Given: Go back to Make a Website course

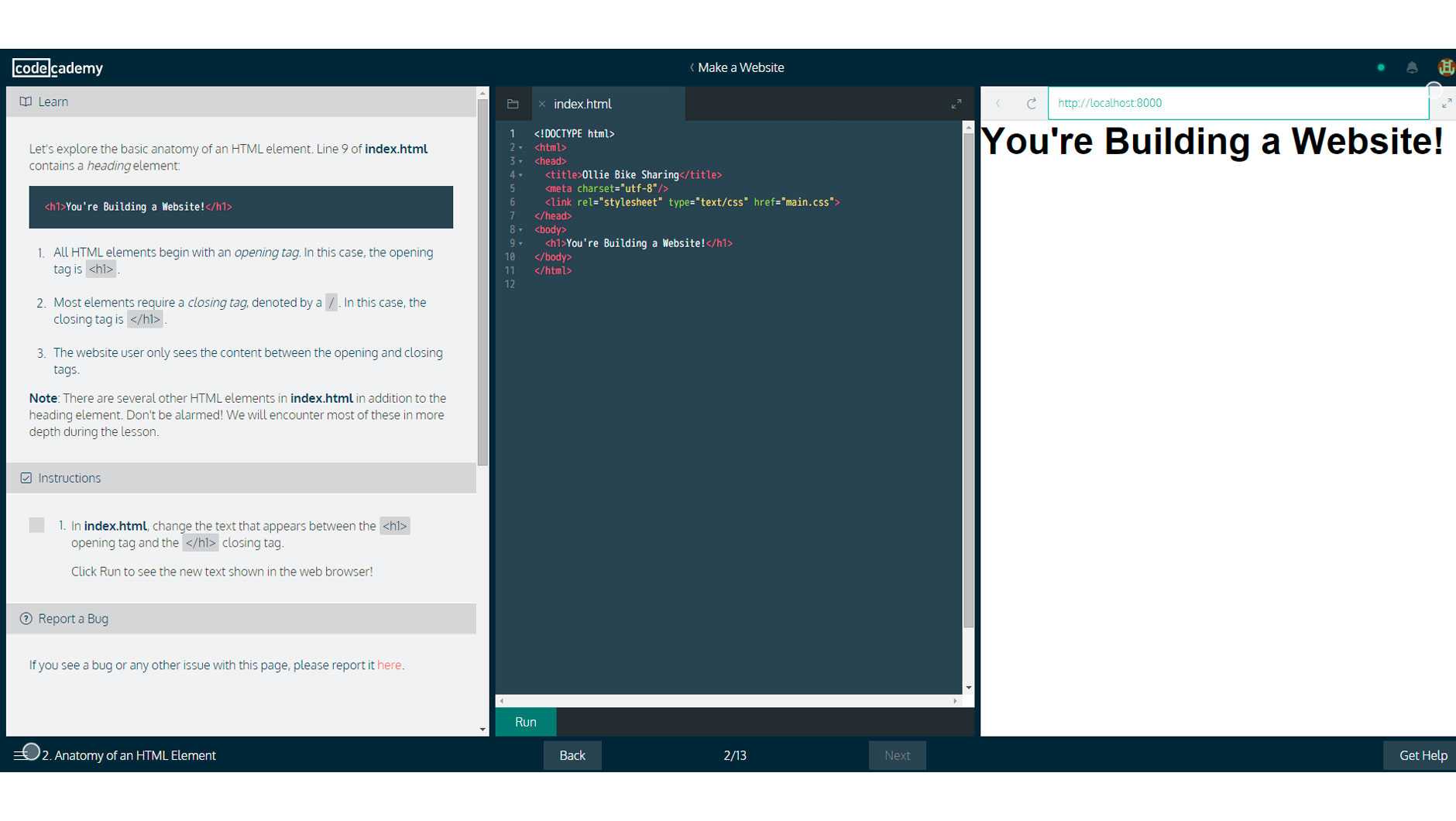Looking at the screenshot, I should point(737,68).
